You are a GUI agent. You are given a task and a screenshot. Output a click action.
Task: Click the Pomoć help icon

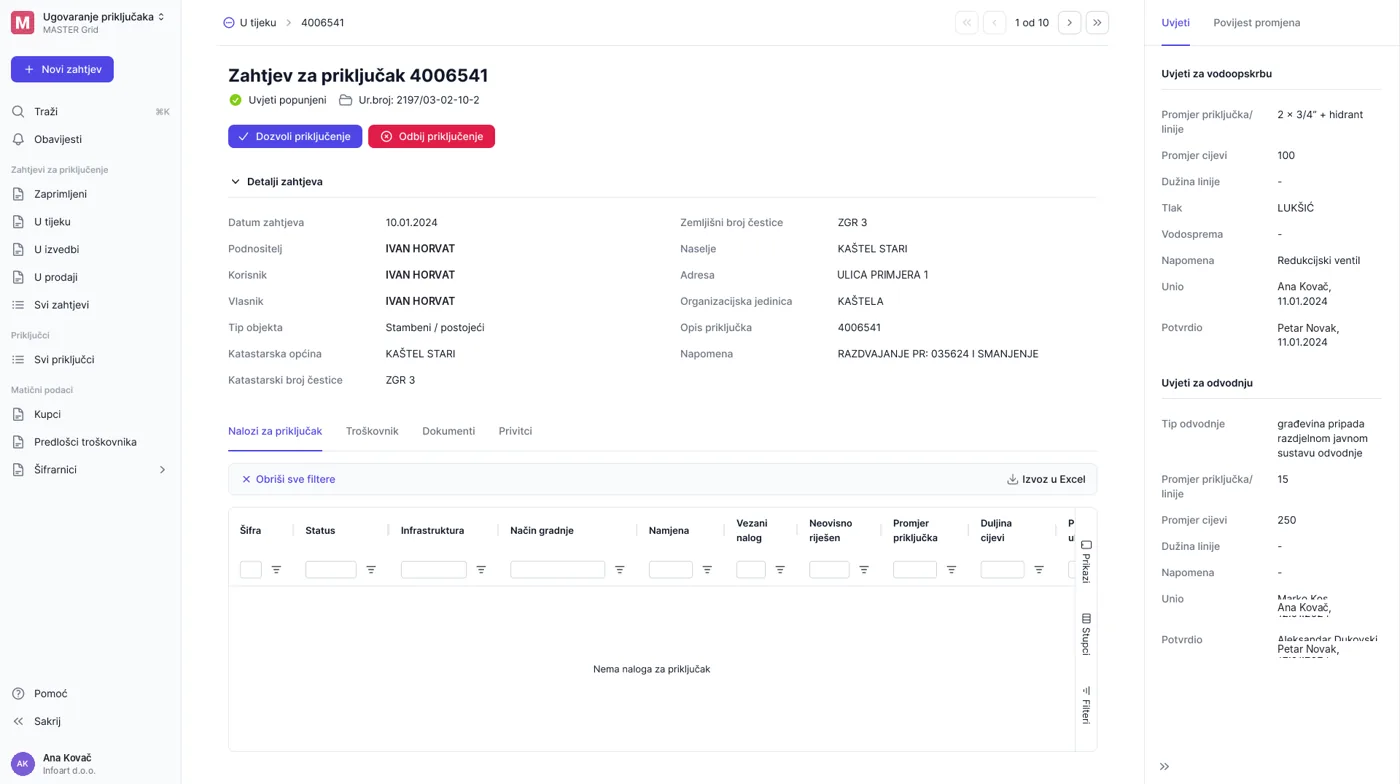pyautogui.click(x=18, y=693)
